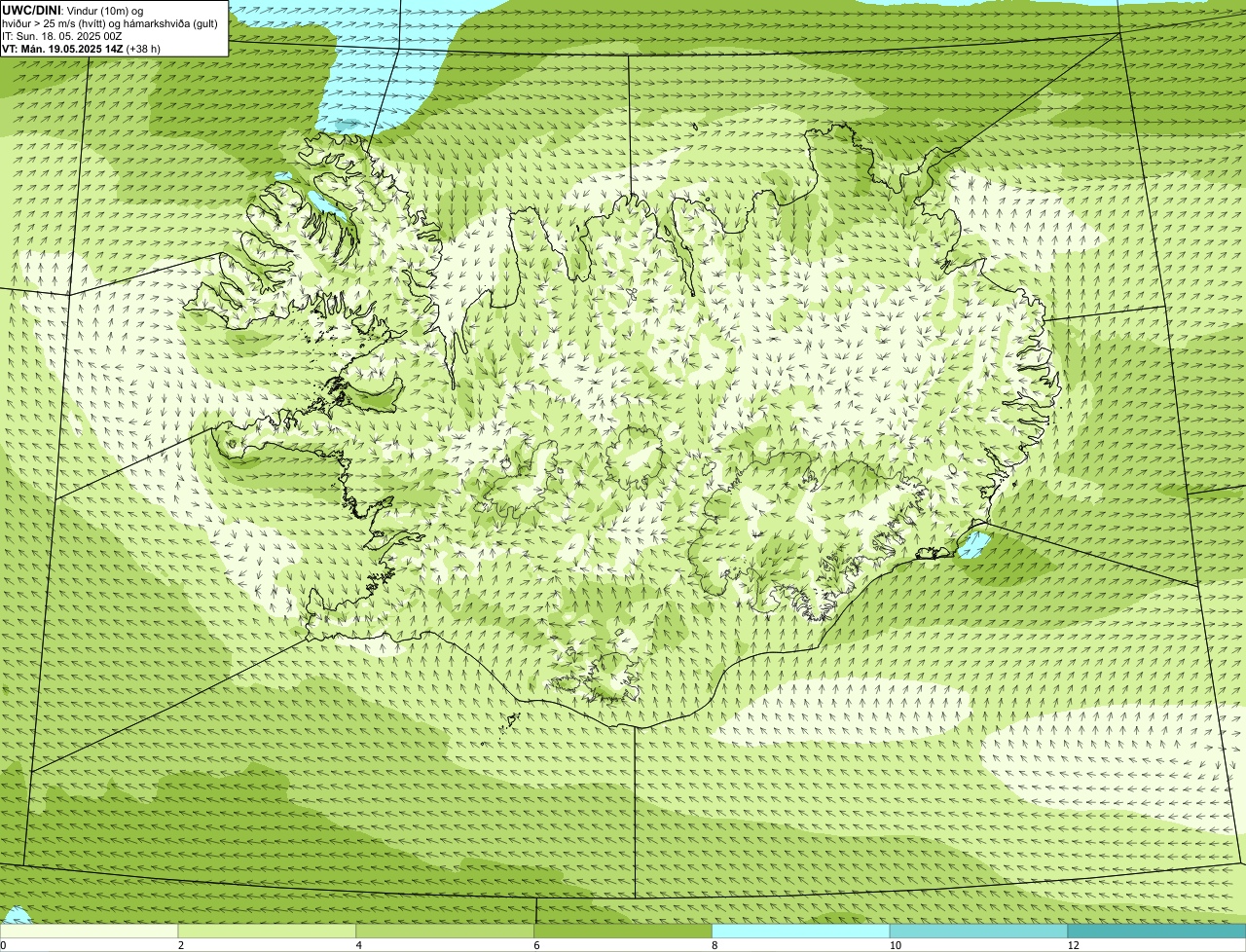Select the dark green 6–8 color bar segment
The height and width of the screenshot is (952, 1246).
click(x=623, y=931)
